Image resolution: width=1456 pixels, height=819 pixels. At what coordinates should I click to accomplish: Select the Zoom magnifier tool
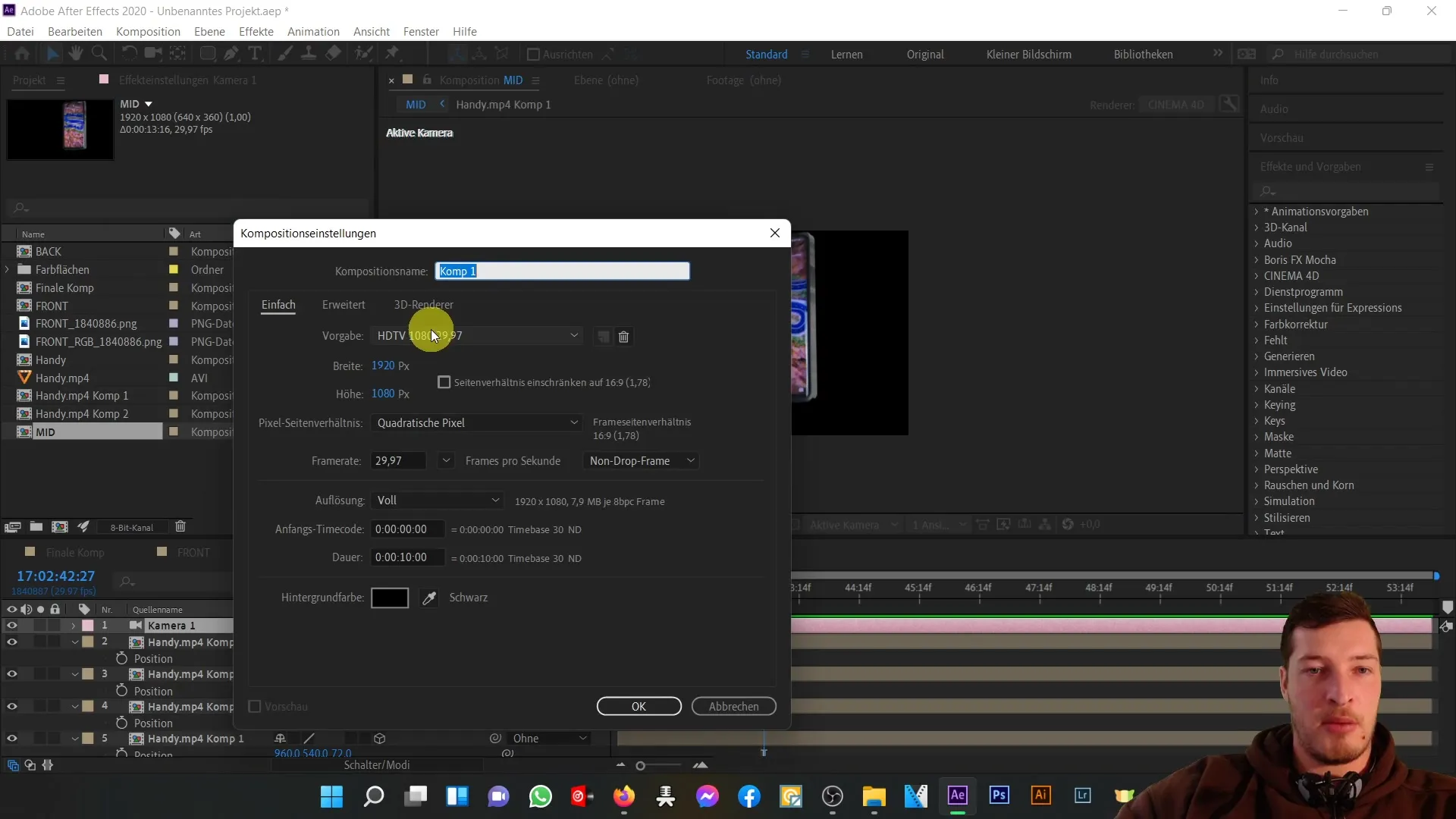pos(99,54)
